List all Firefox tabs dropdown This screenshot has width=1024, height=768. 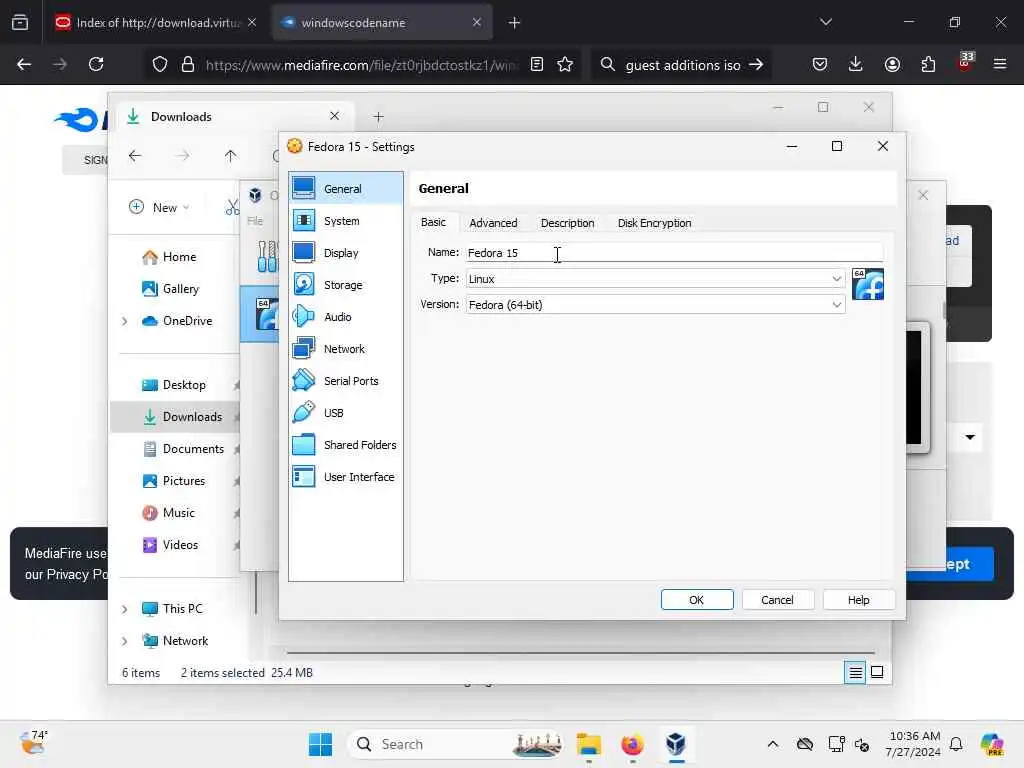click(x=825, y=22)
